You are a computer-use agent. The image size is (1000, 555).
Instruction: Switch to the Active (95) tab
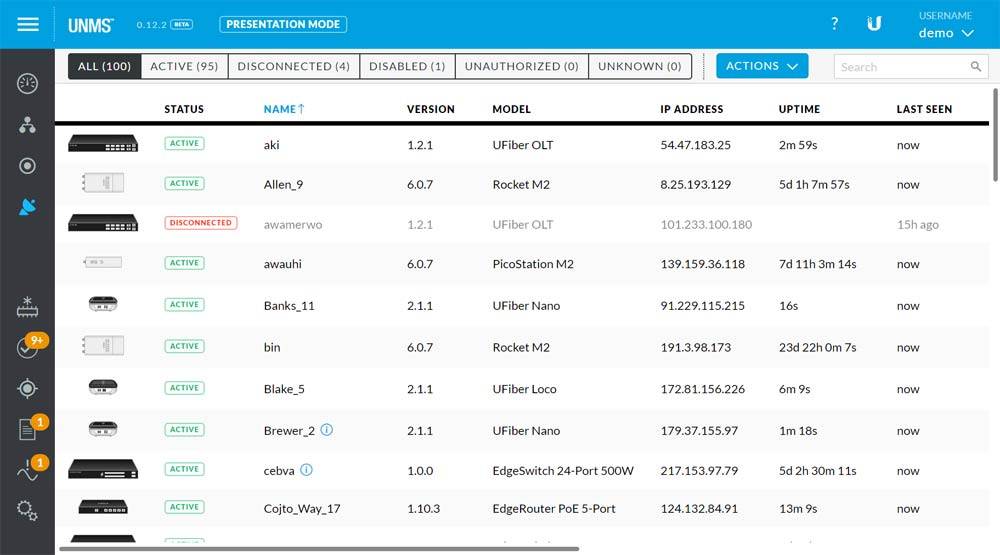184,66
